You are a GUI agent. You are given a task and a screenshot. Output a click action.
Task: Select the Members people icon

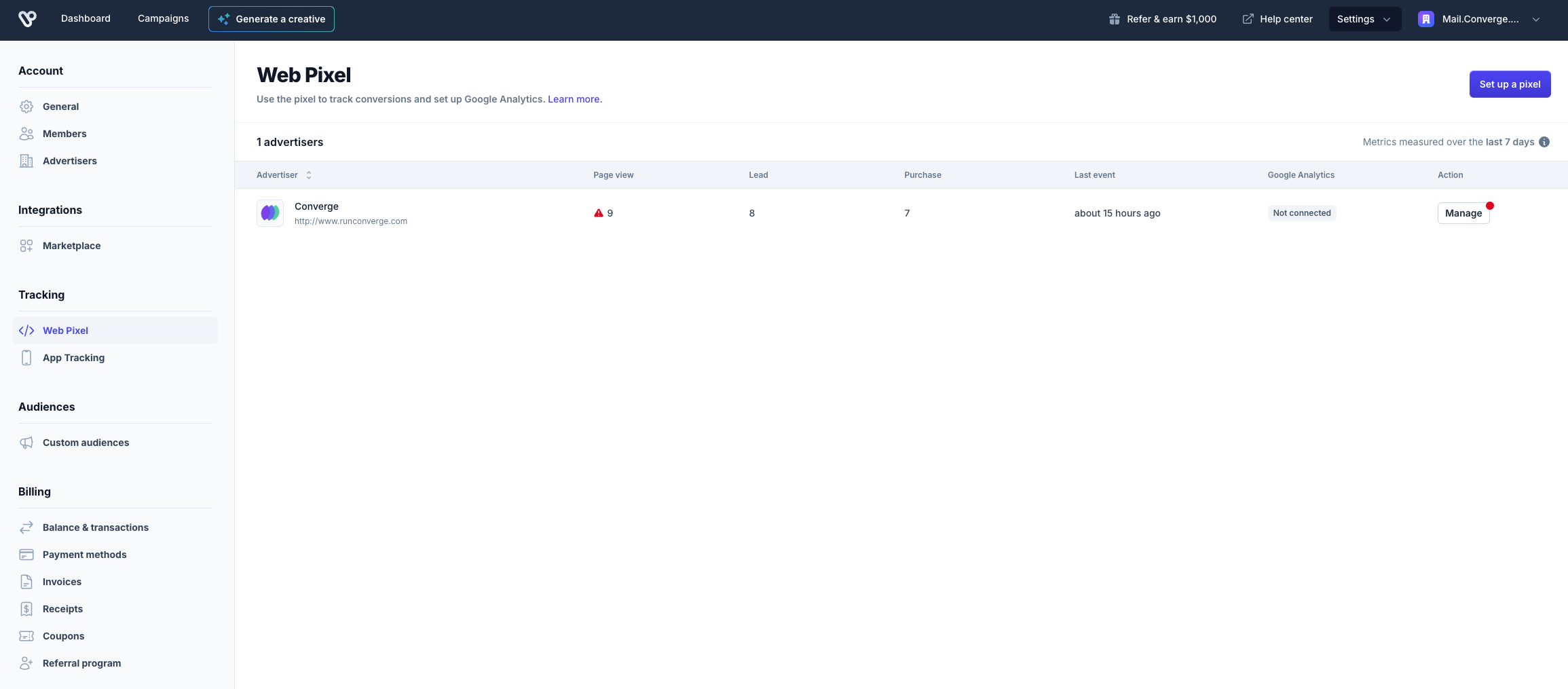click(26, 134)
